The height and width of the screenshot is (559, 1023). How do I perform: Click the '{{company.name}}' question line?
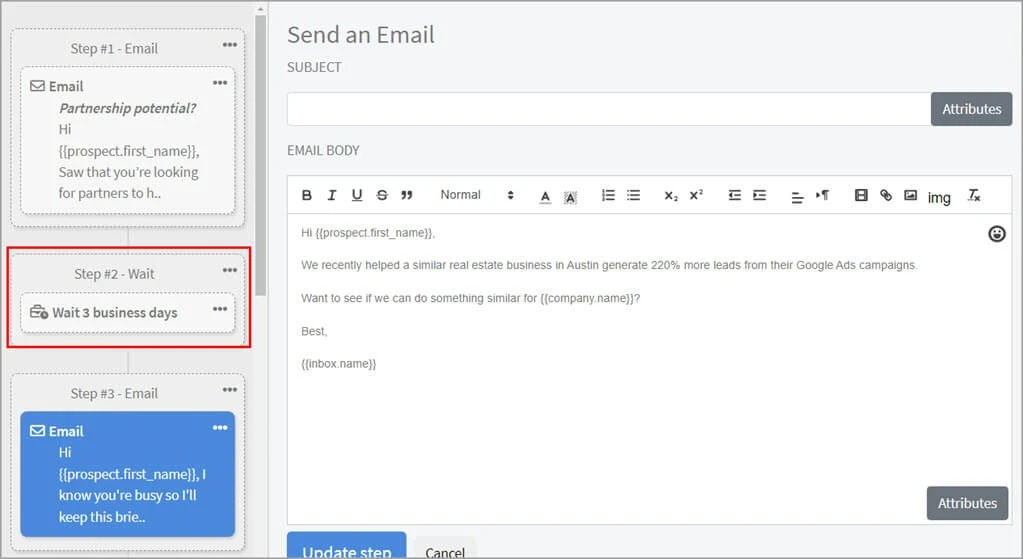pos(470,298)
